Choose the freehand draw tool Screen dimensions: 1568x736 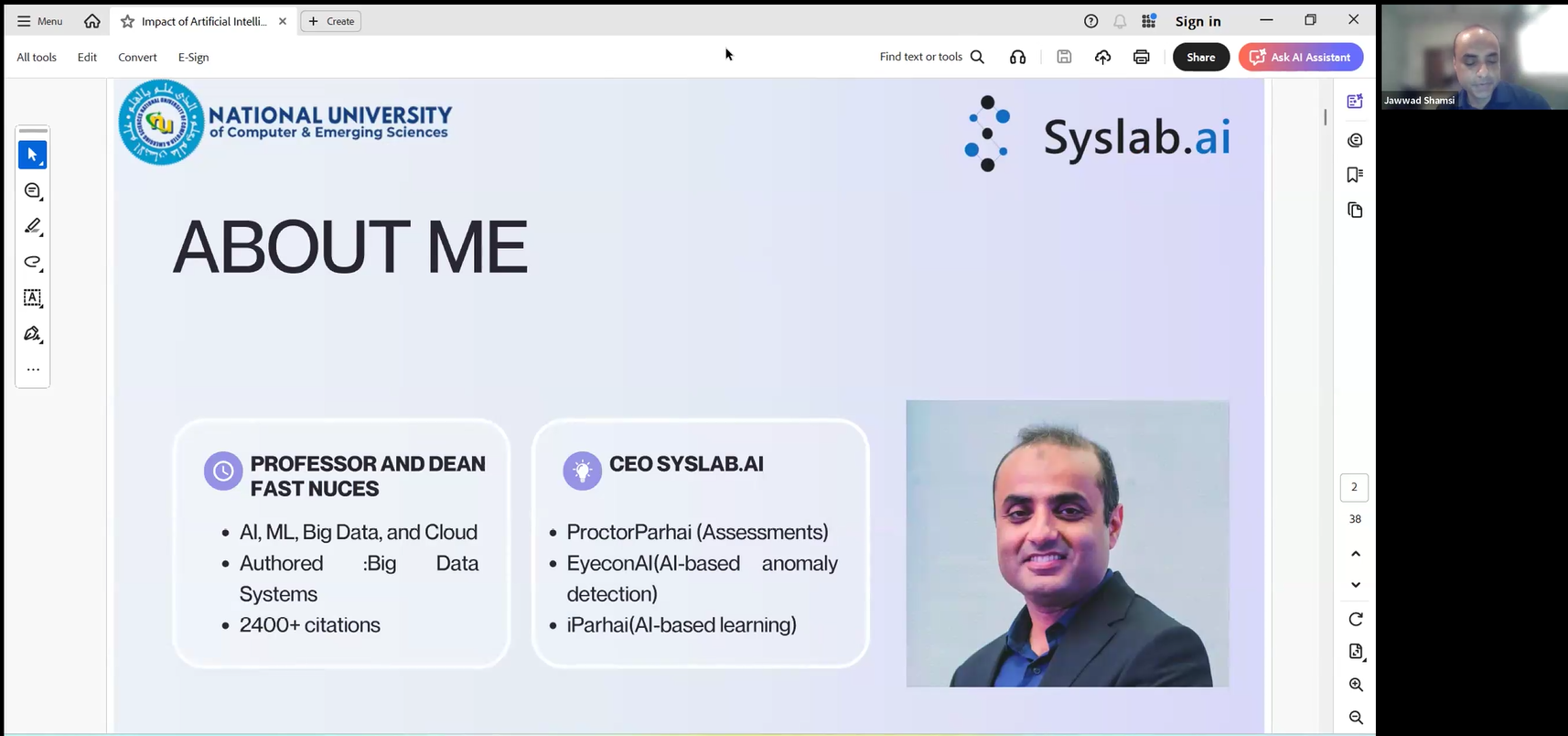(32, 263)
